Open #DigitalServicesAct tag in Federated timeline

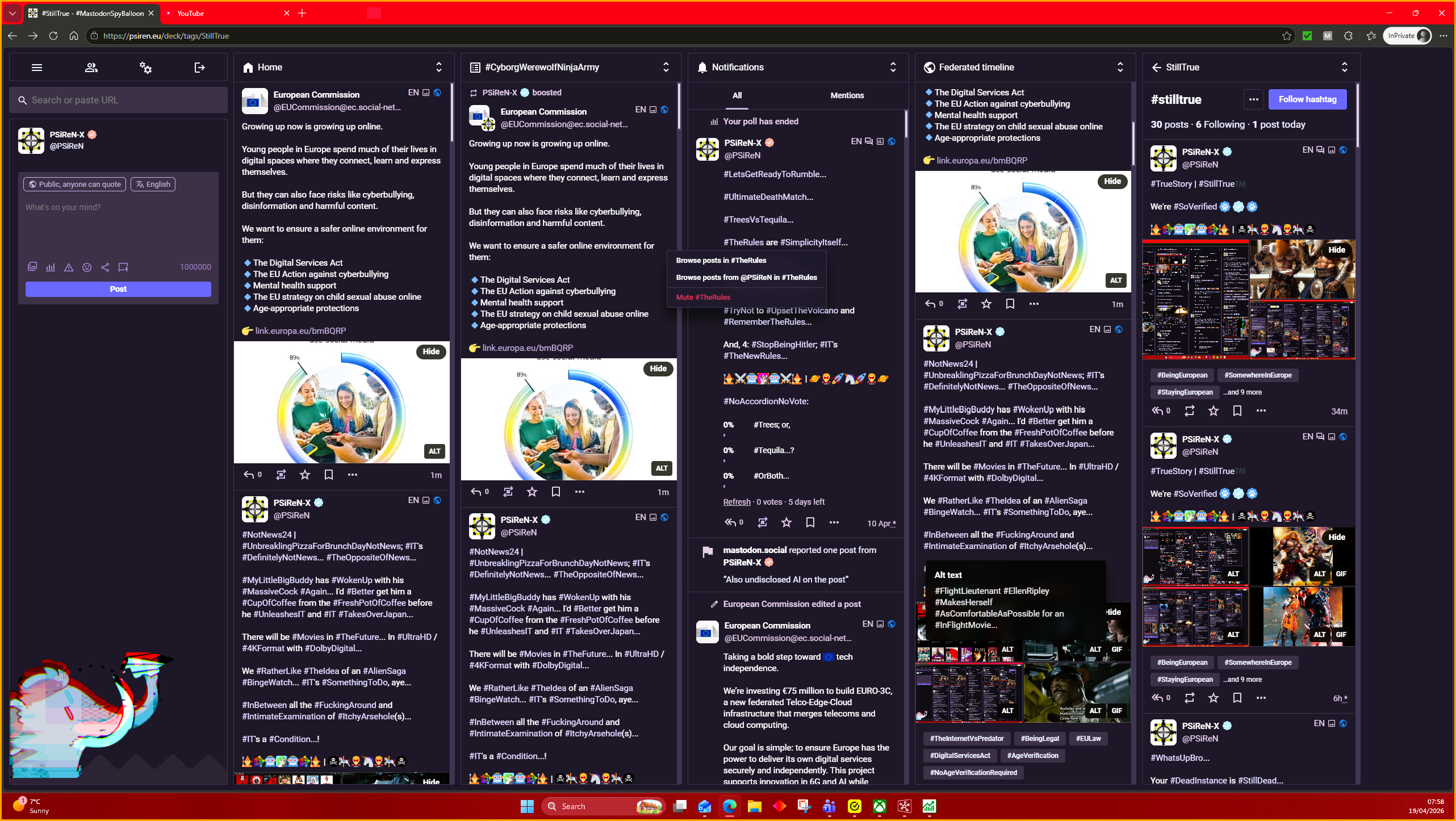[960, 756]
